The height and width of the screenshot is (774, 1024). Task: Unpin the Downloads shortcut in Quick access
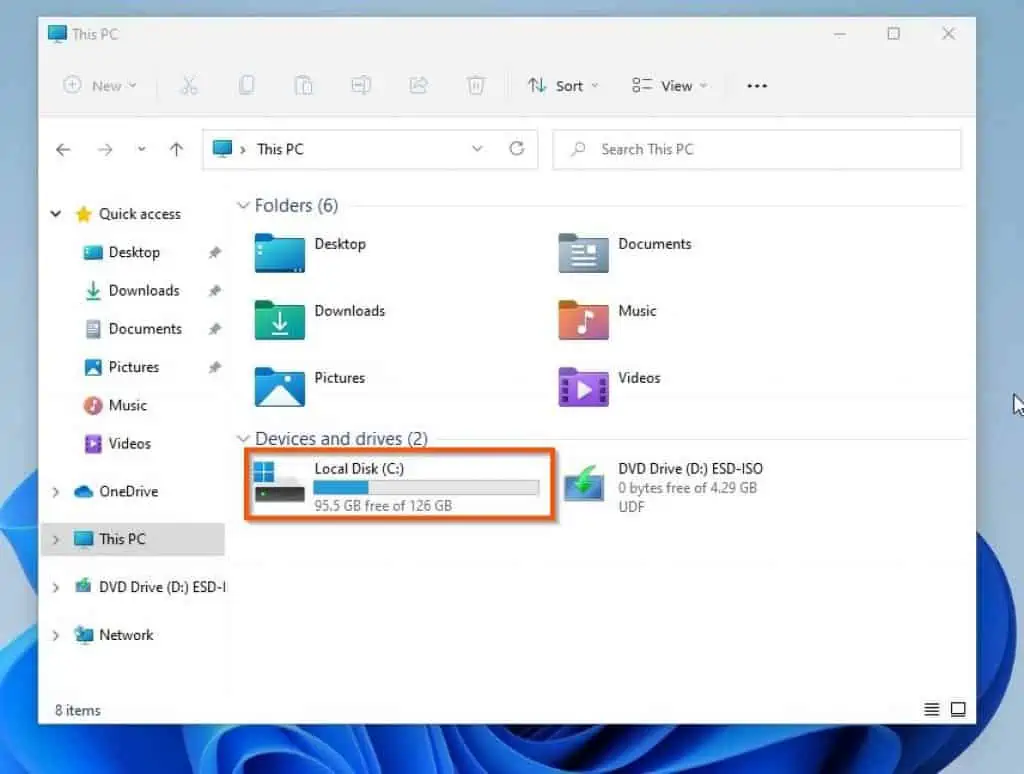click(214, 290)
